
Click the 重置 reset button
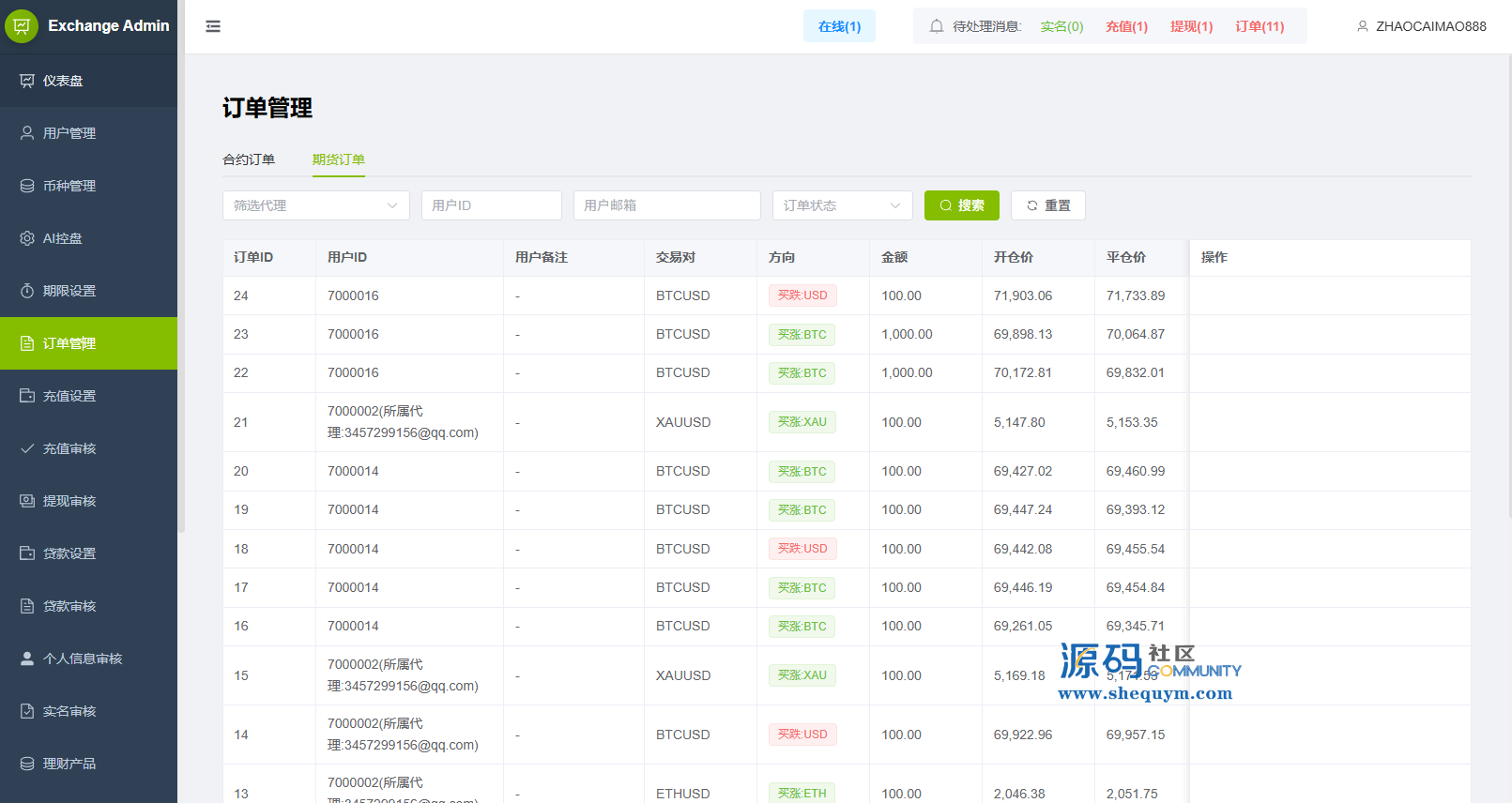pyautogui.click(x=1047, y=205)
